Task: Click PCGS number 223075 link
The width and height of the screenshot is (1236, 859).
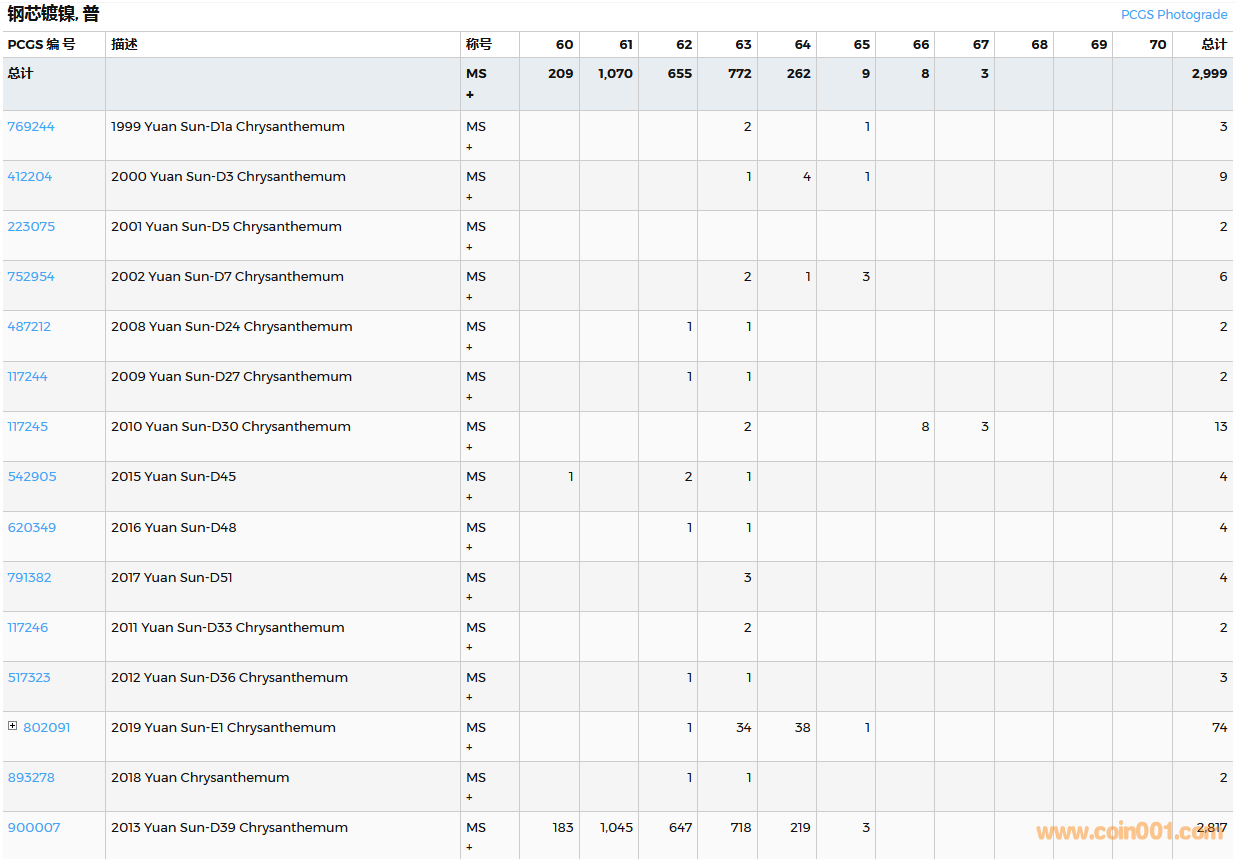Action: (31, 226)
